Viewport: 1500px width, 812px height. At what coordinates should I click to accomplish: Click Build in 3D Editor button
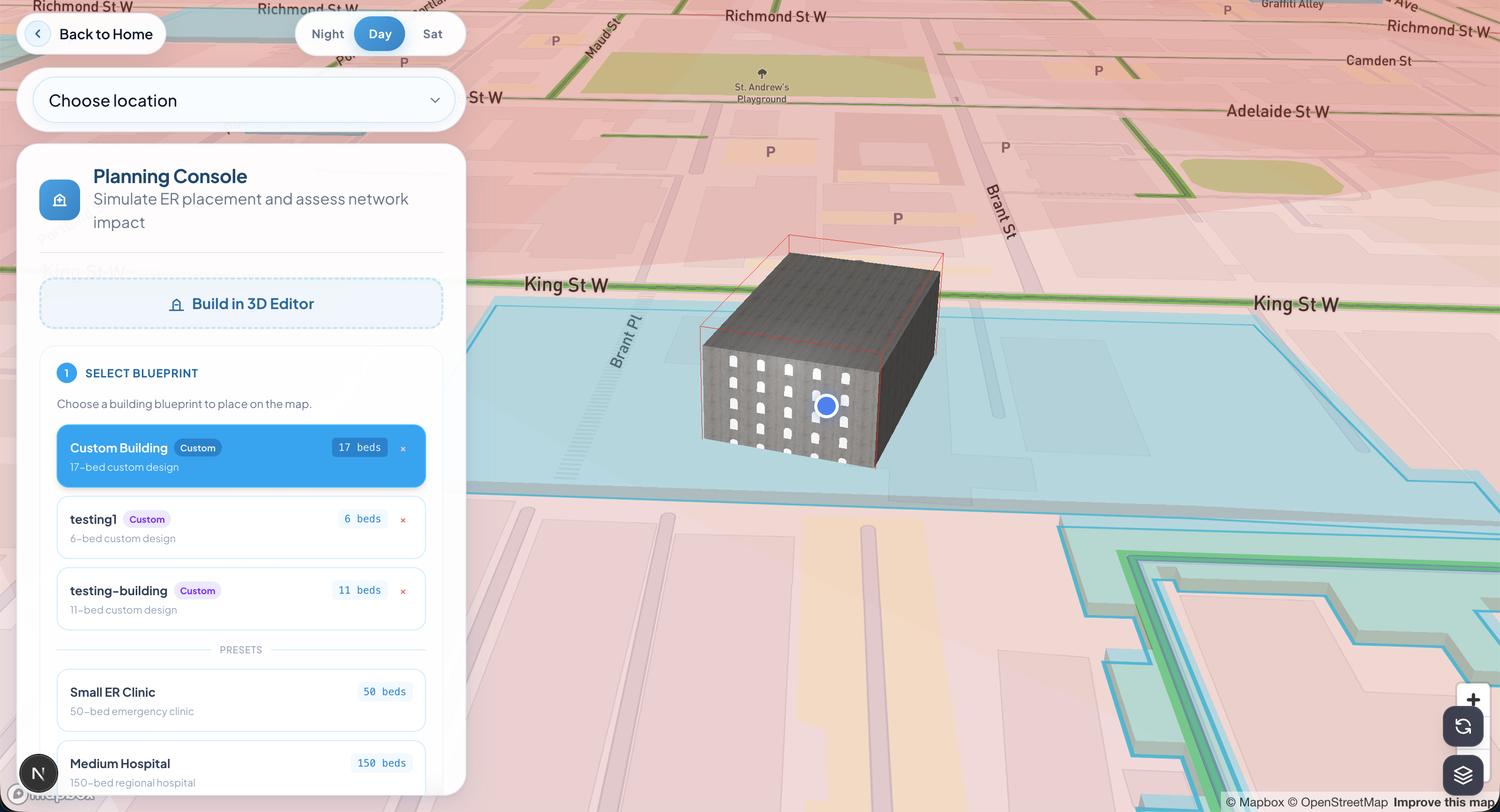(x=241, y=304)
